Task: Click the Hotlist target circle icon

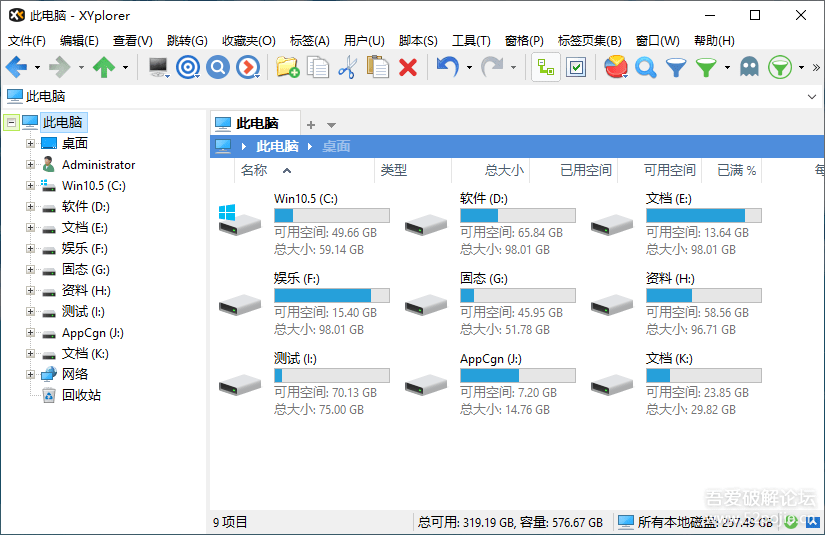Action: coord(188,67)
